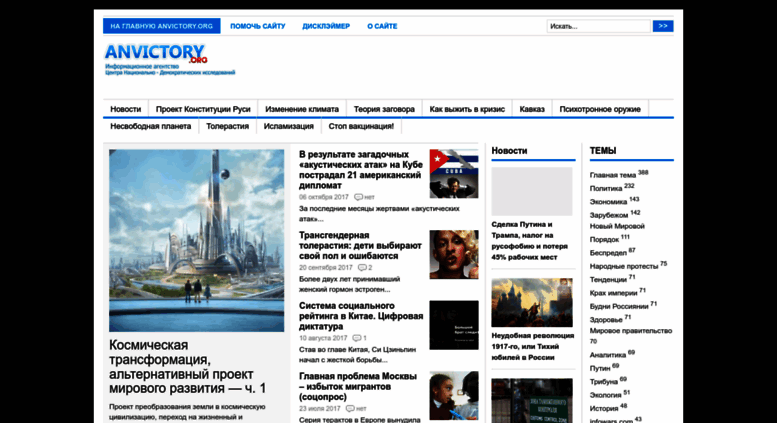Open the Аналитика topic
777x423 pixels.
(608, 355)
